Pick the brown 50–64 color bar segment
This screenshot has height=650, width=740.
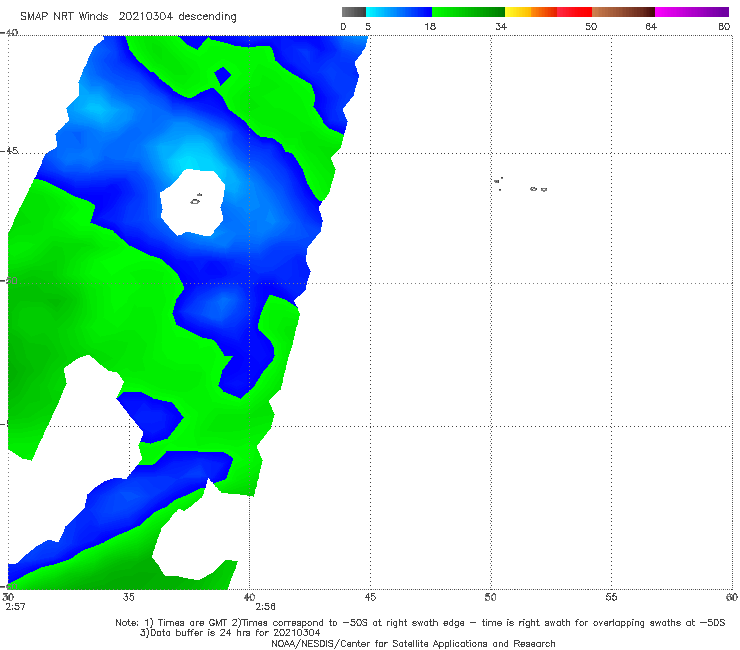tap(623, 12)
